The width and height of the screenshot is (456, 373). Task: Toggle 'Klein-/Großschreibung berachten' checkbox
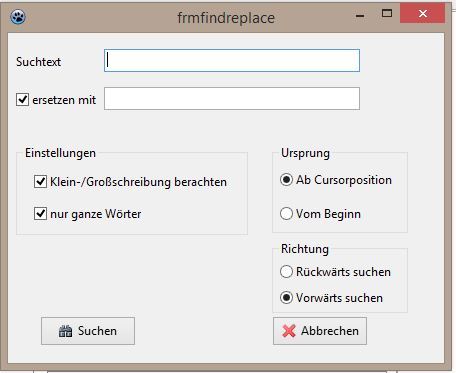point(40,182)
